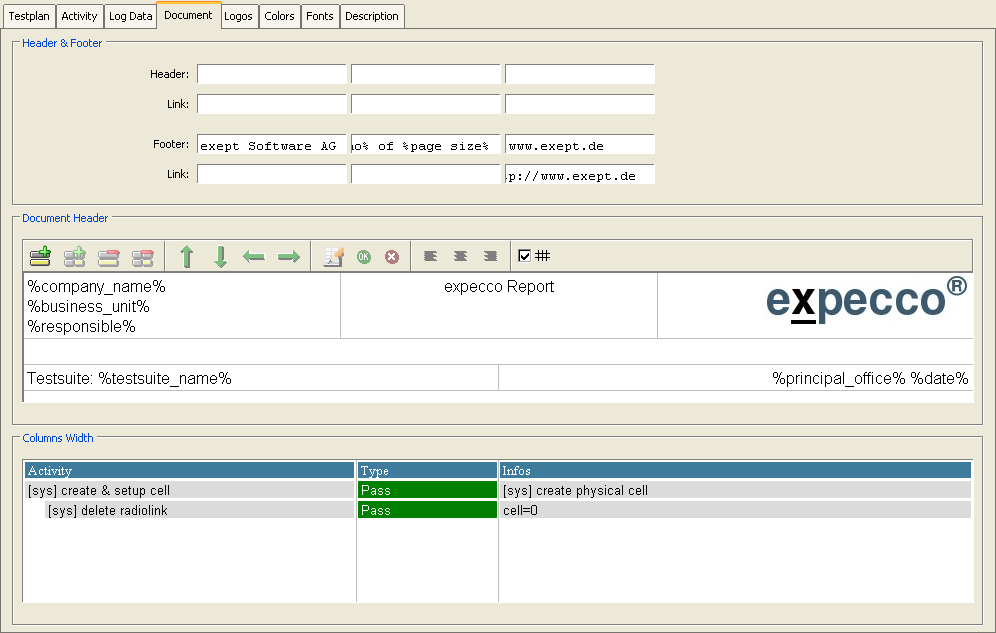Click the delete column icon

(142, 257)
